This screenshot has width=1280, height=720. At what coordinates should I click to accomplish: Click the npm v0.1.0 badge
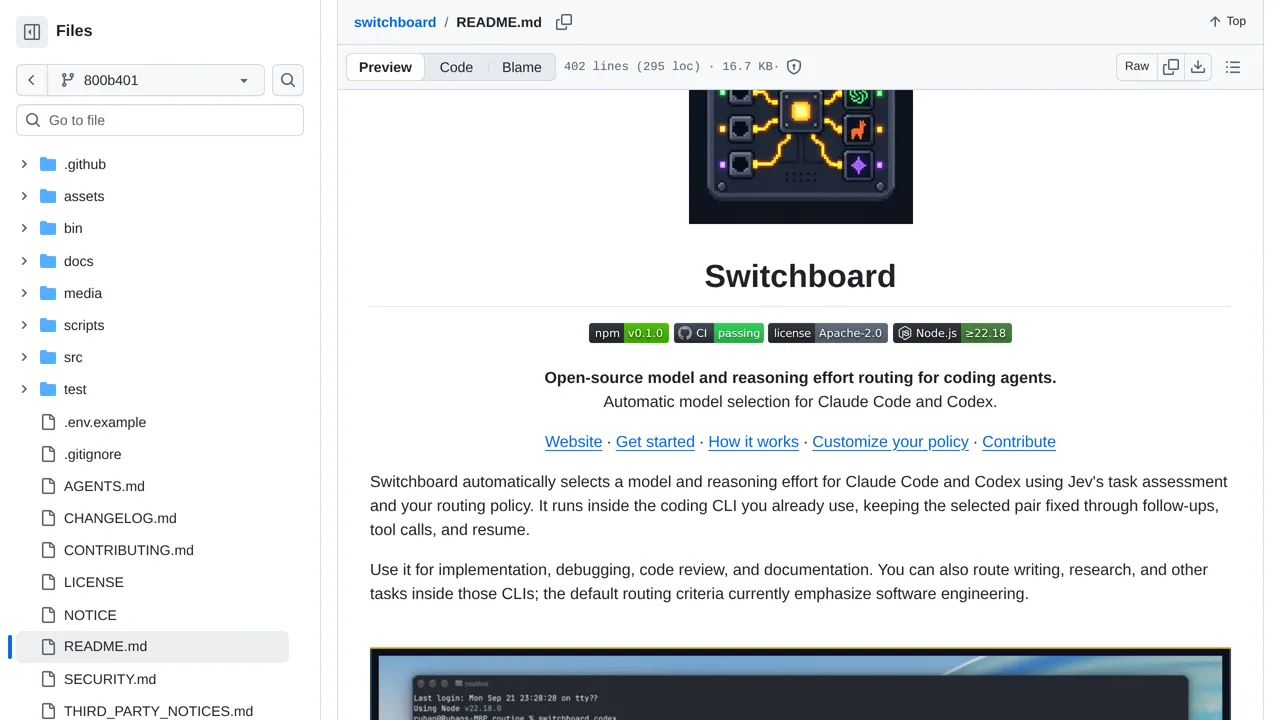click(629, 333)
